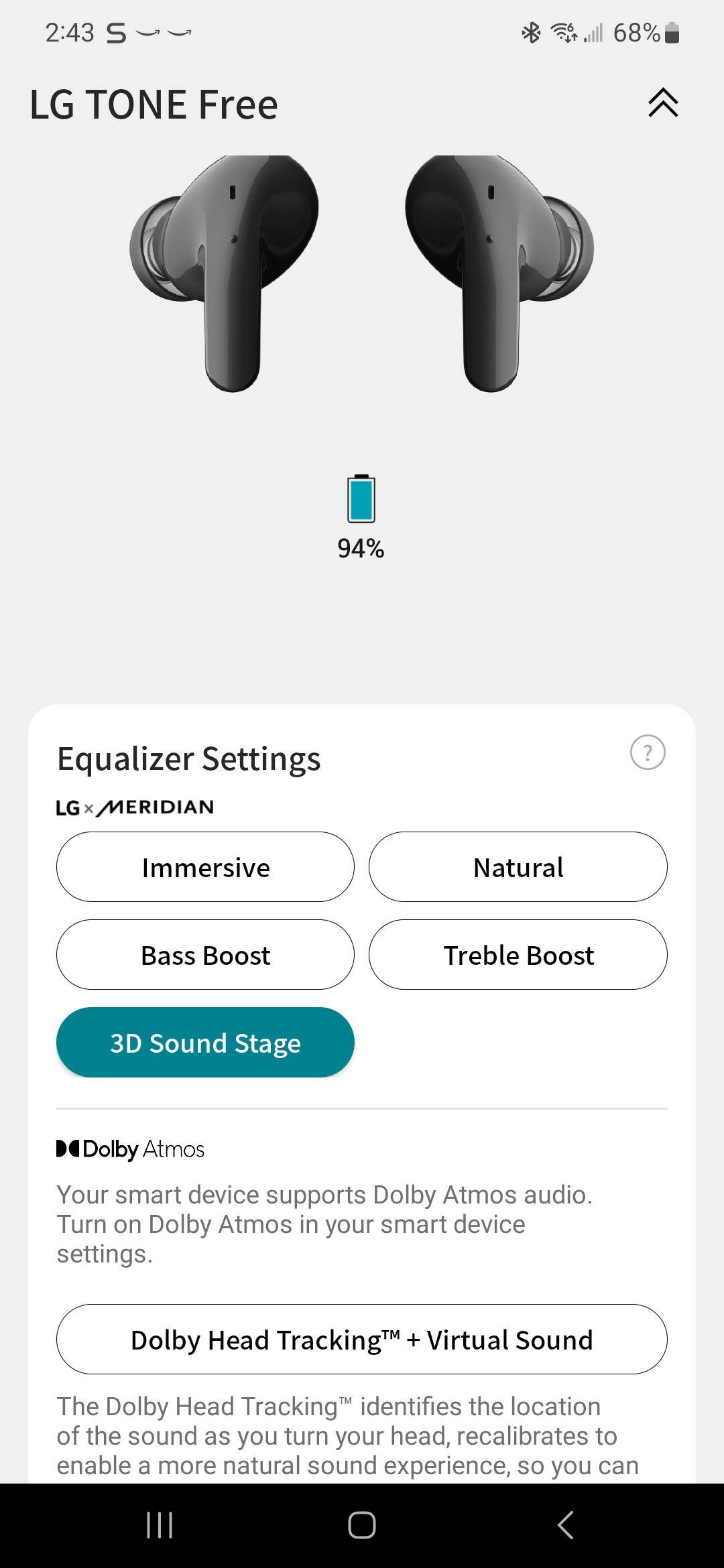This screenshot has height=1568, width=724.
Task: Open Equalizer Settings help icon
Action: (648, 753)
